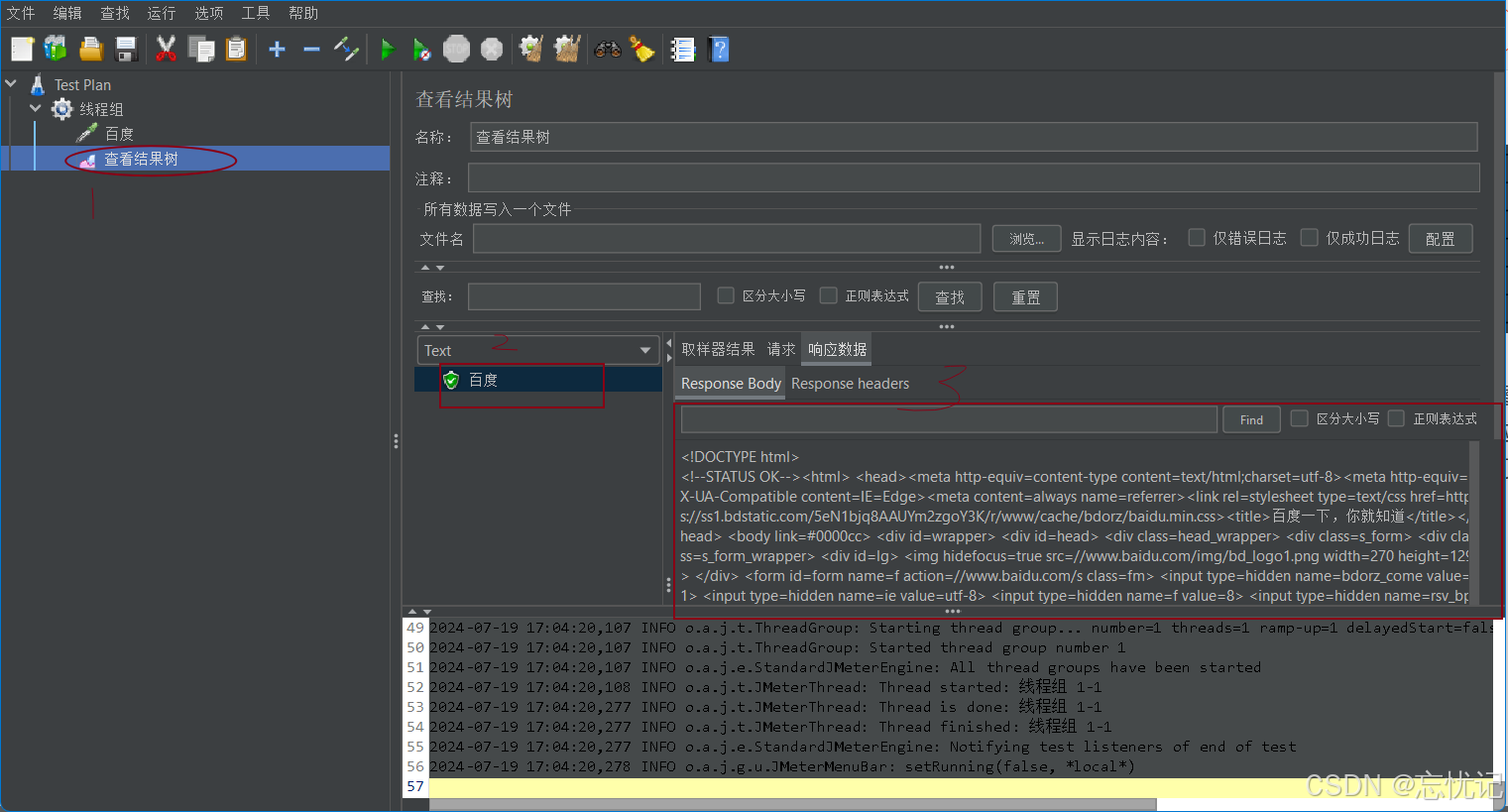
Task: Click the pipette icon beside 百度 sampler
Action: click(x=87, y=133)
